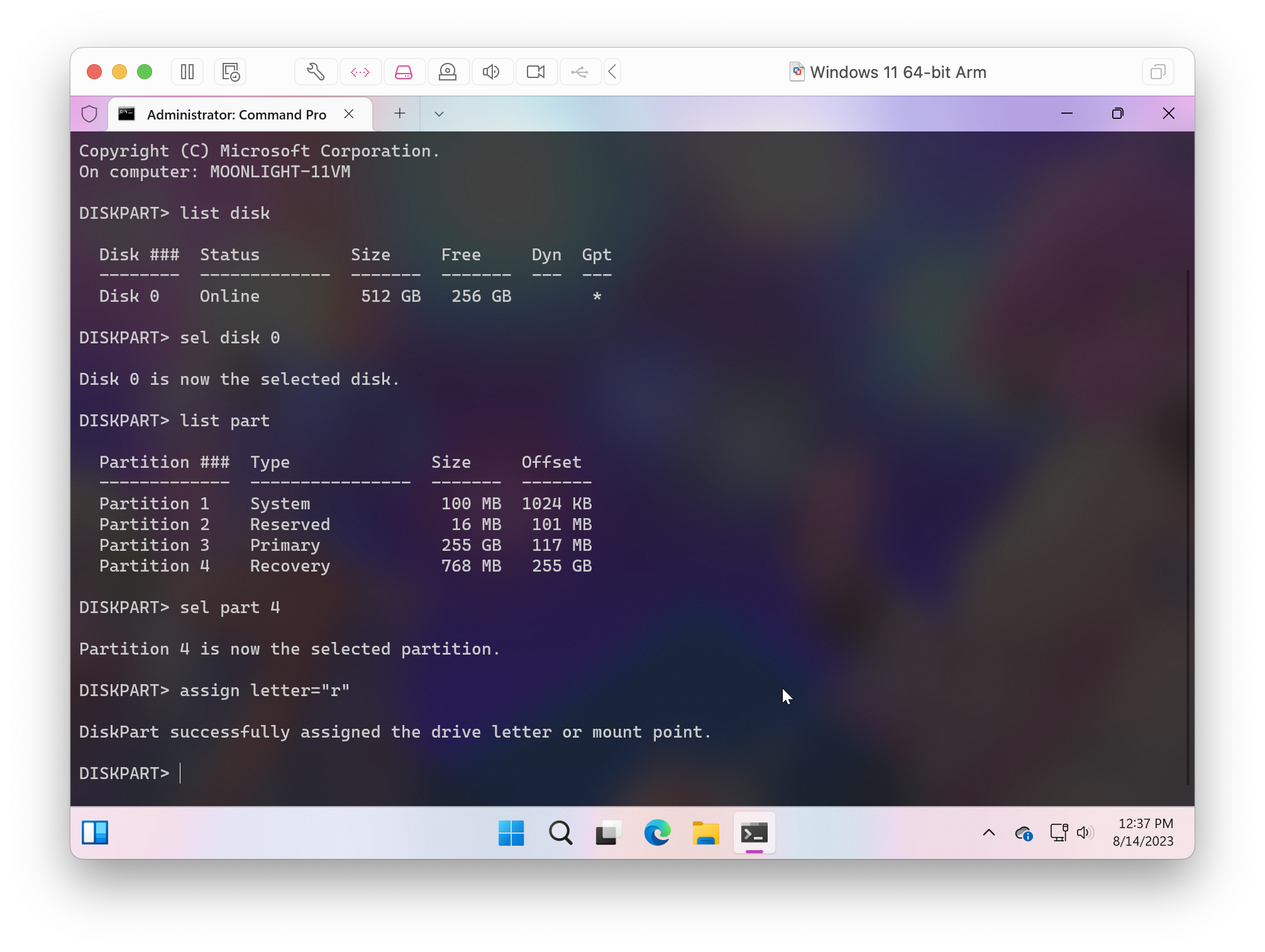This screenshot has width=1265, height=952.
Task: Click the 'Windows 11 64-bit Arm' window title
Action: coord(898,72)
